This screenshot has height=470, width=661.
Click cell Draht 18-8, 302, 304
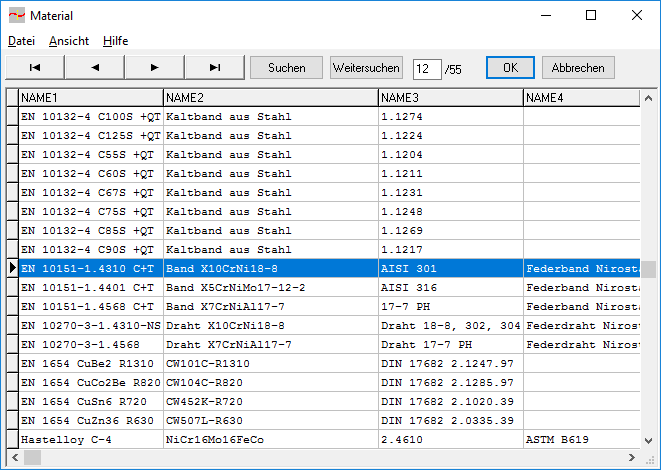451,325
